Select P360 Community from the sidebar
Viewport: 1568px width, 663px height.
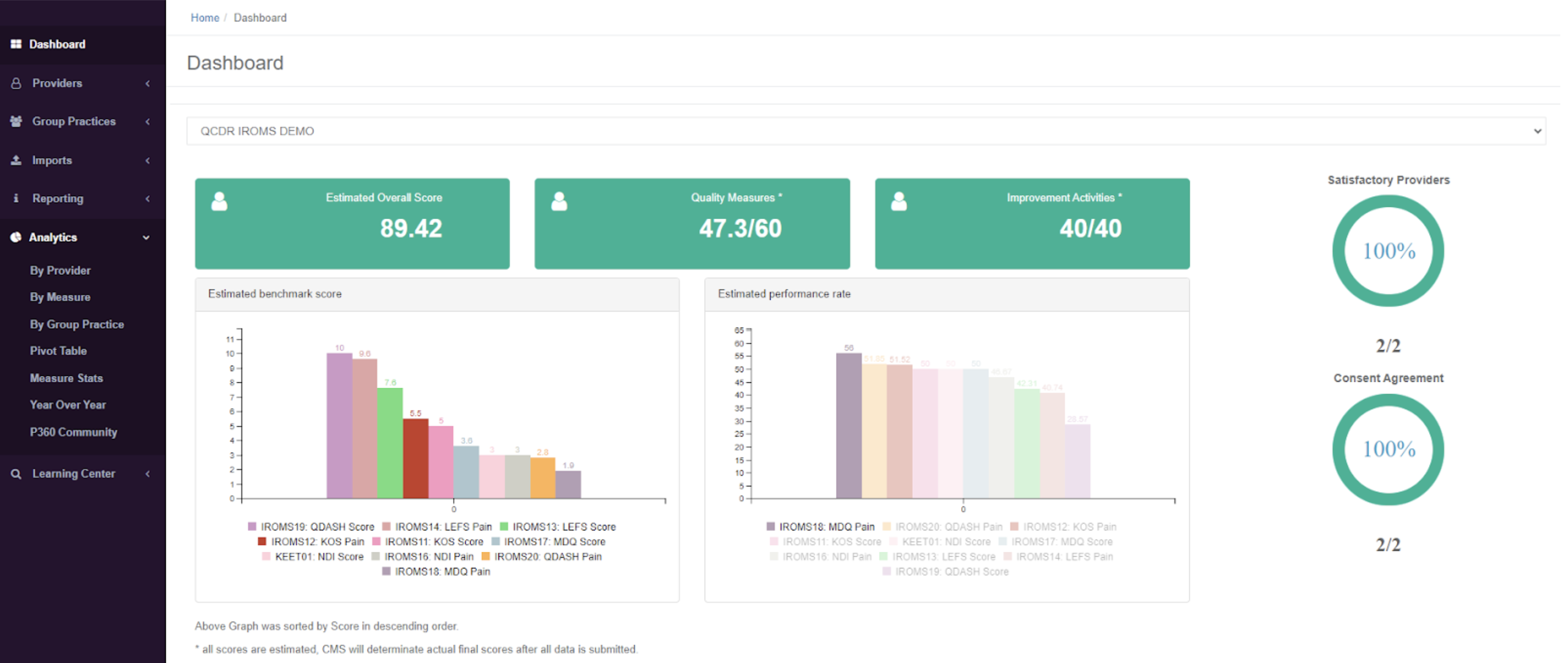(73, 432)
